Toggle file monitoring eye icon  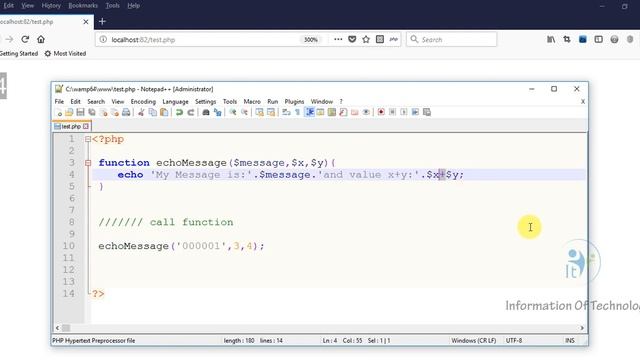point(366,112)
